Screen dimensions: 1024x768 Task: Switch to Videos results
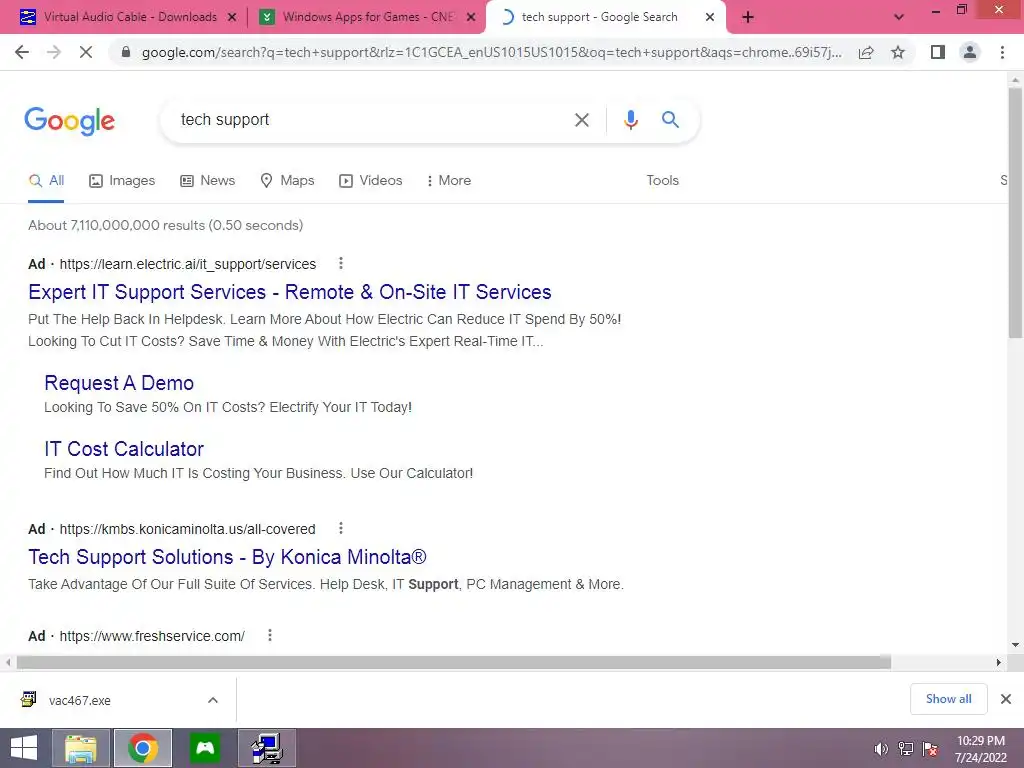[370, 181]
